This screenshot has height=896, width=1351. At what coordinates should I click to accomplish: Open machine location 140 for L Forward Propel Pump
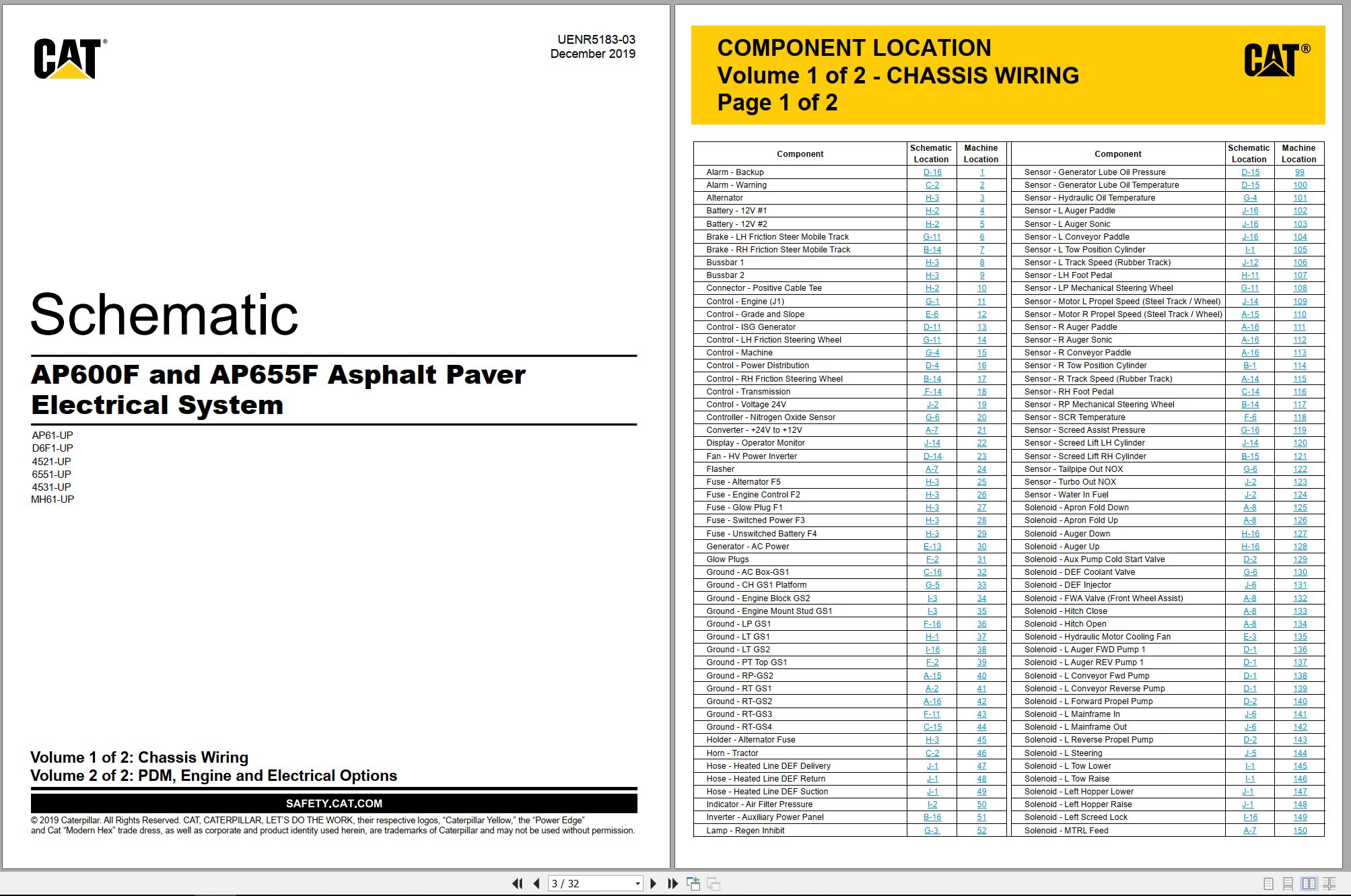pyautogui.click(x=1300, y=701)
